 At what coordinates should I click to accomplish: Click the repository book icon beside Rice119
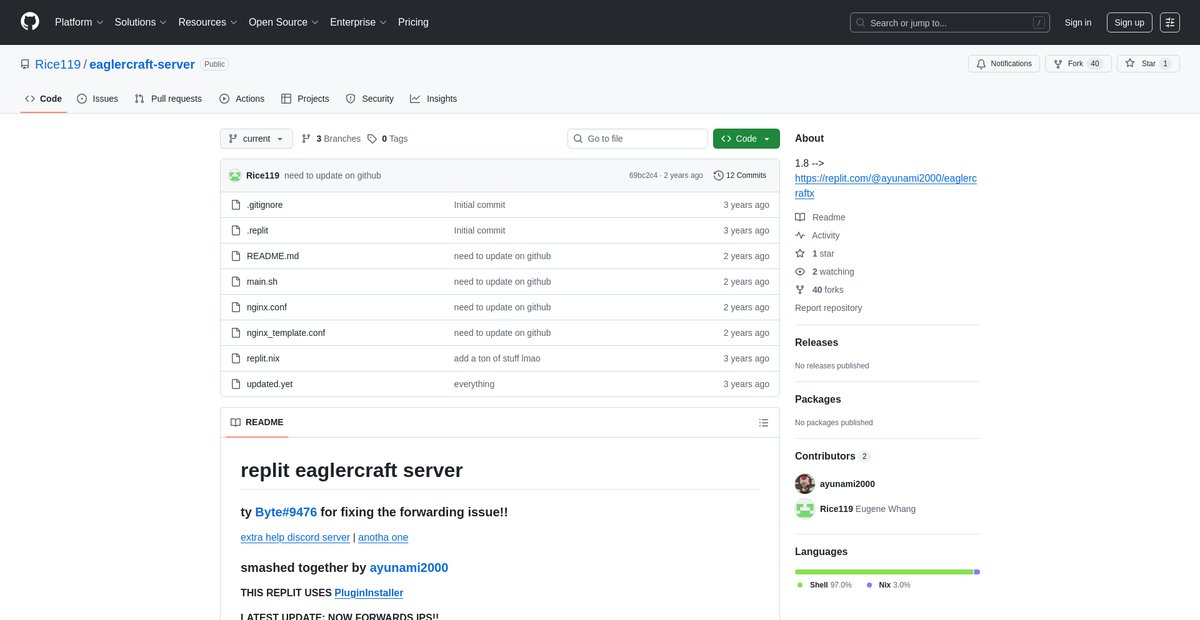[x=25, y=64]
